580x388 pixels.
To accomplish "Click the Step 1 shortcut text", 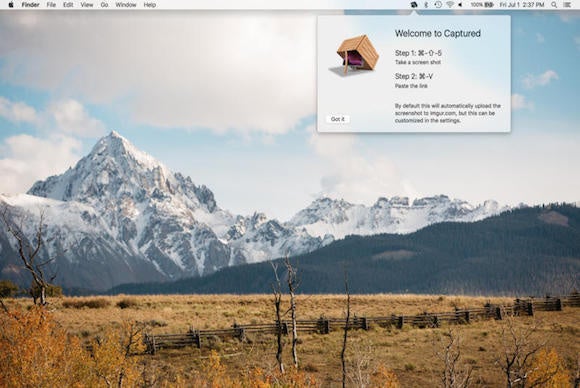I will click(x=418, y=53).
